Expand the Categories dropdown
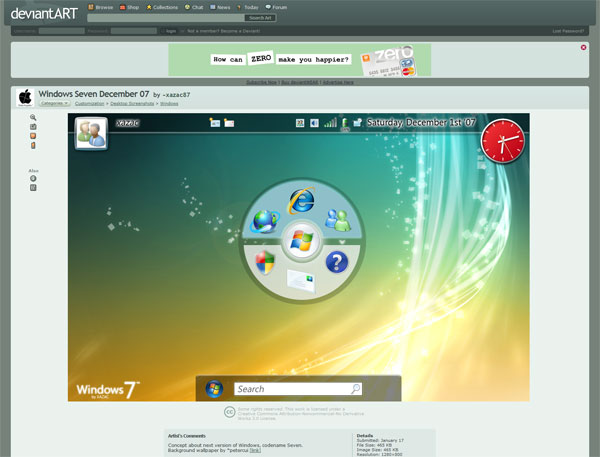The image size is (600, 457). tap(54, 103)
